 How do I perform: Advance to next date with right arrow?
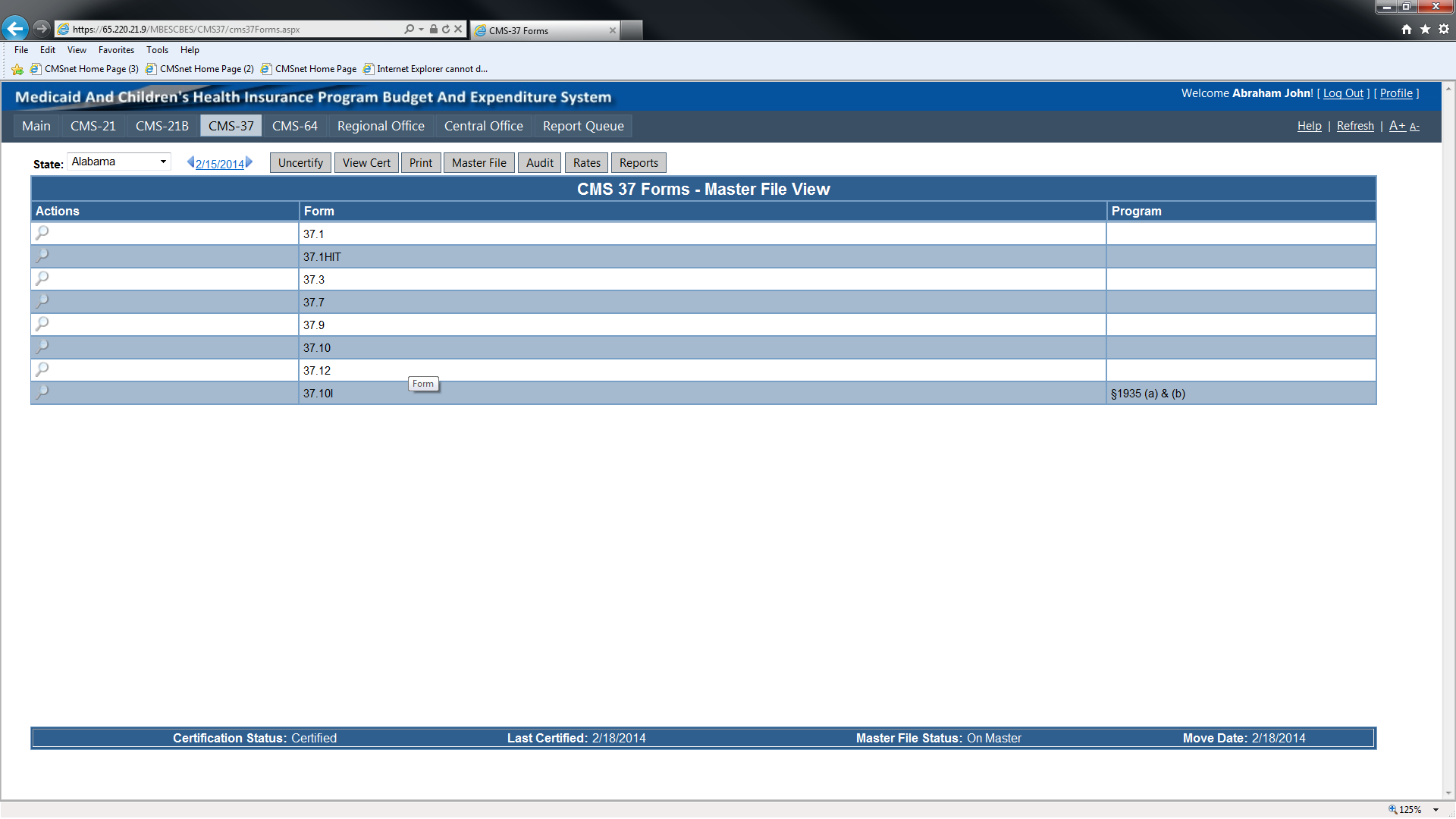tap(249, 162)
